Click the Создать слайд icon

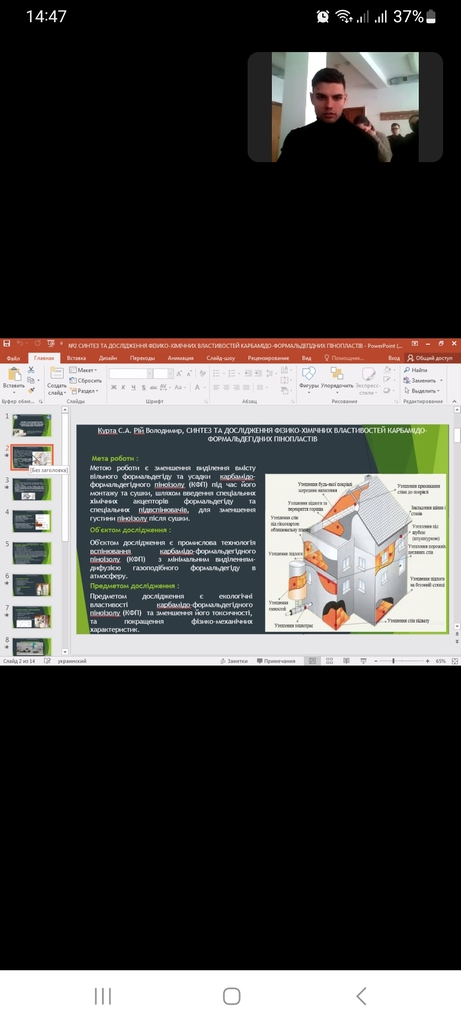click(x=57, y=380)
